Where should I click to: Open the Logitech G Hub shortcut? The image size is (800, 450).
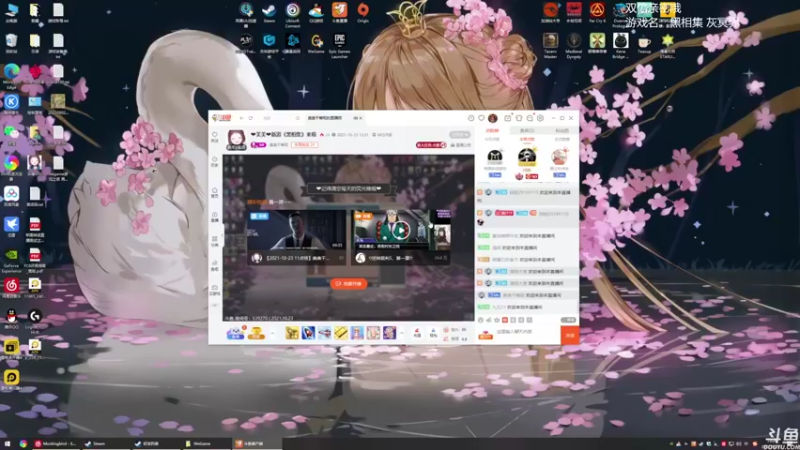(35, 320)
